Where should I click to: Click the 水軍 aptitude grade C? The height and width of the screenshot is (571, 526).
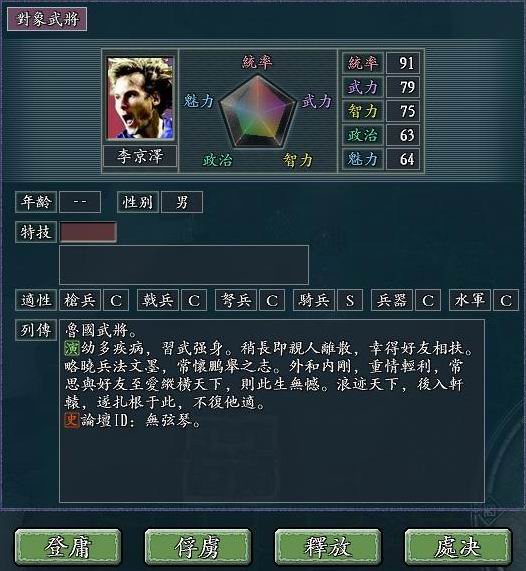point(506,300)
